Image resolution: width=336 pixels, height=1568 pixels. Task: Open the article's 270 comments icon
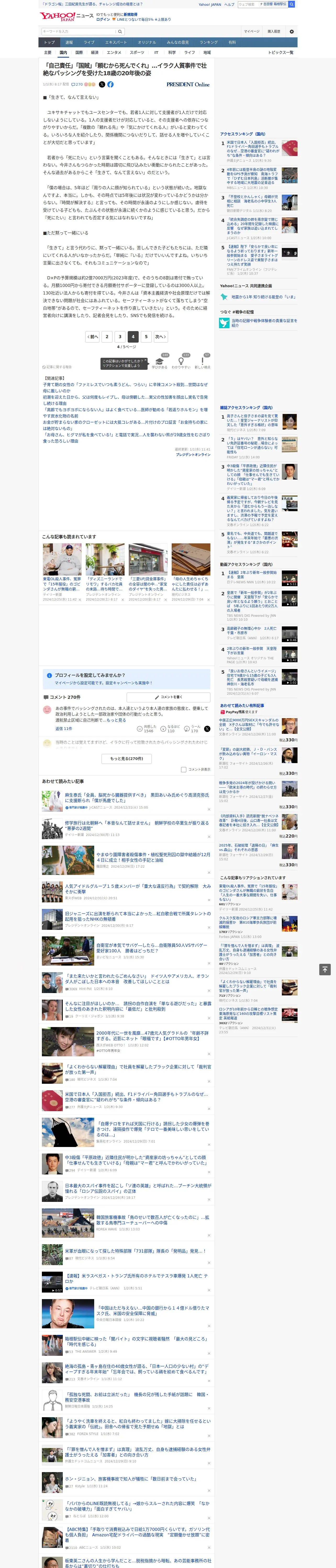pyautogui.click(x=77, y=85)
